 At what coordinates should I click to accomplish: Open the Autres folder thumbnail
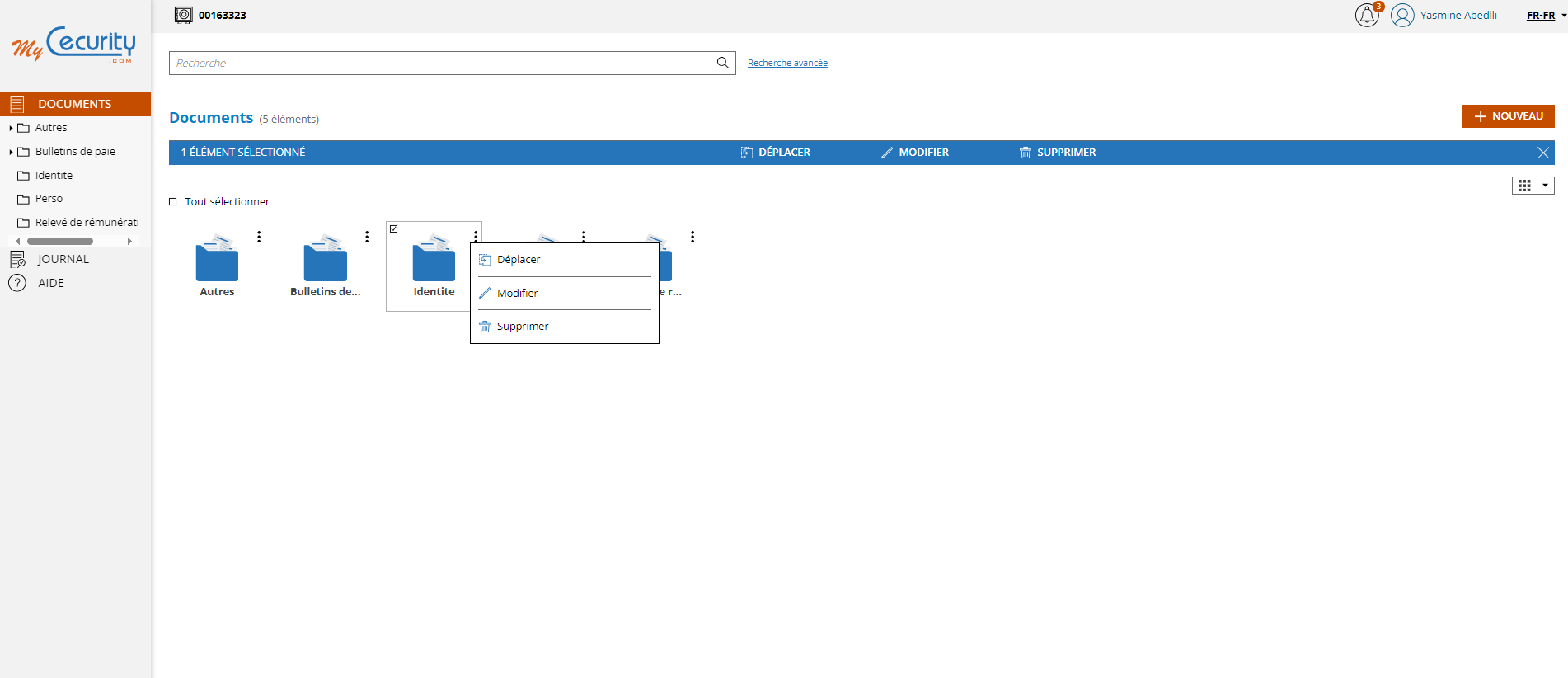click(217, 260)
